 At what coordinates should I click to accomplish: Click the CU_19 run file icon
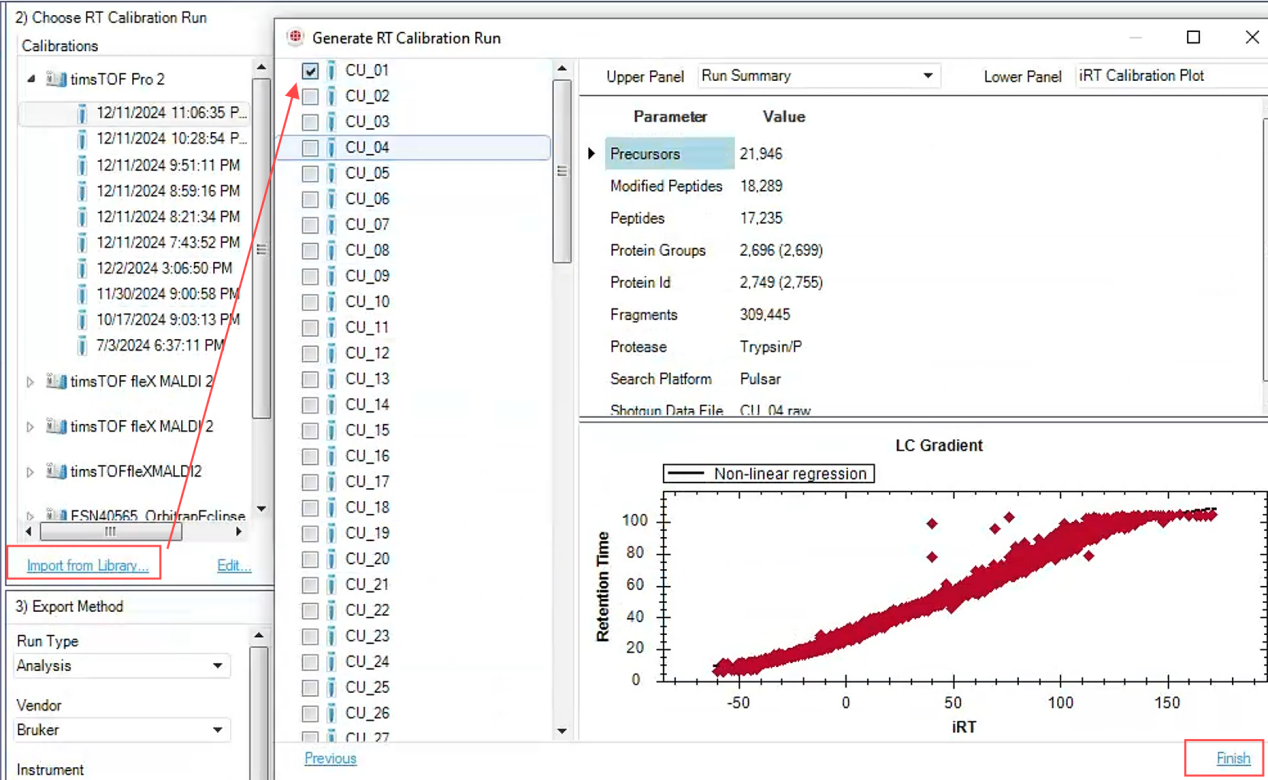coord(332,534)
